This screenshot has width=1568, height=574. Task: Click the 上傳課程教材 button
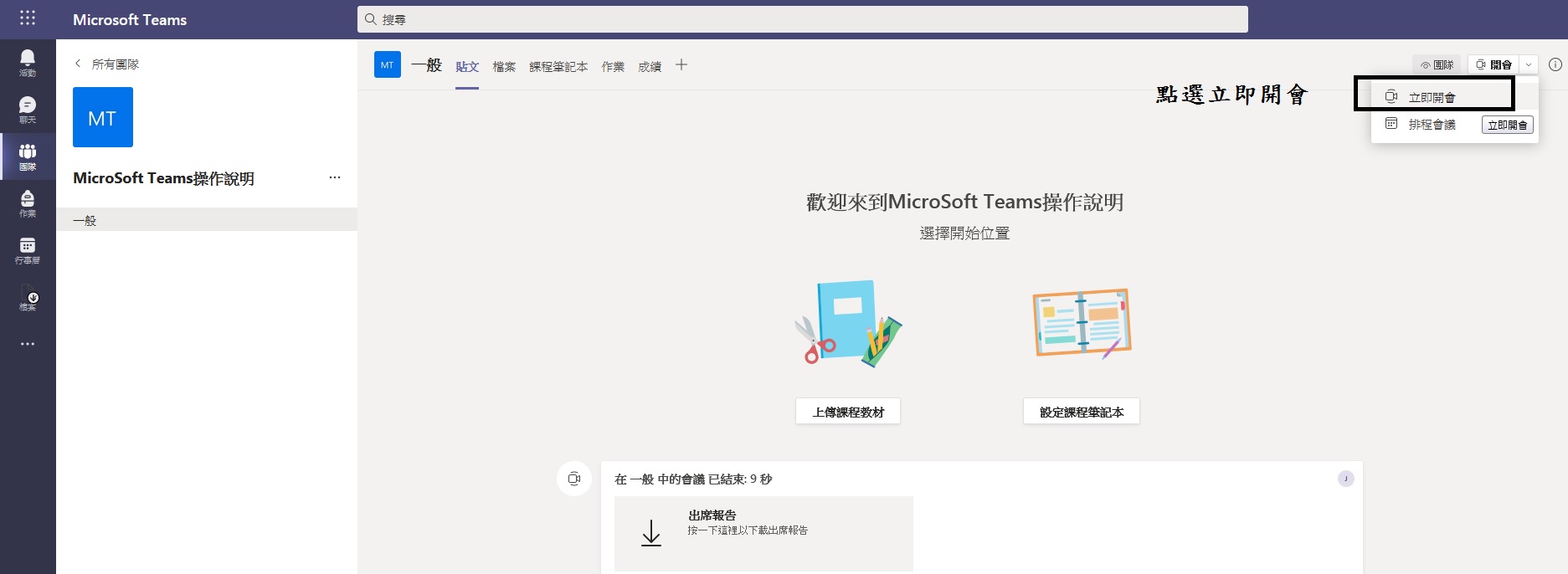pos(848,412)
